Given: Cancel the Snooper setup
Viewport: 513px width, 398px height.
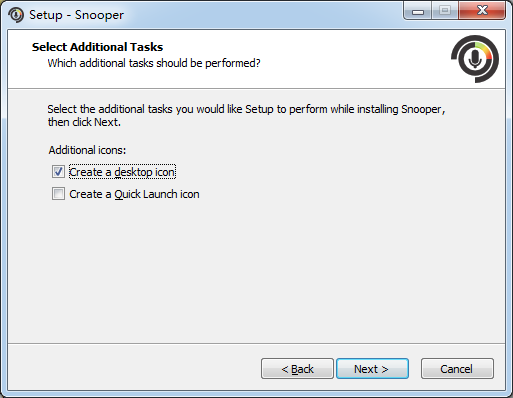Looking at the screenshot, I should tap(457, 369).
